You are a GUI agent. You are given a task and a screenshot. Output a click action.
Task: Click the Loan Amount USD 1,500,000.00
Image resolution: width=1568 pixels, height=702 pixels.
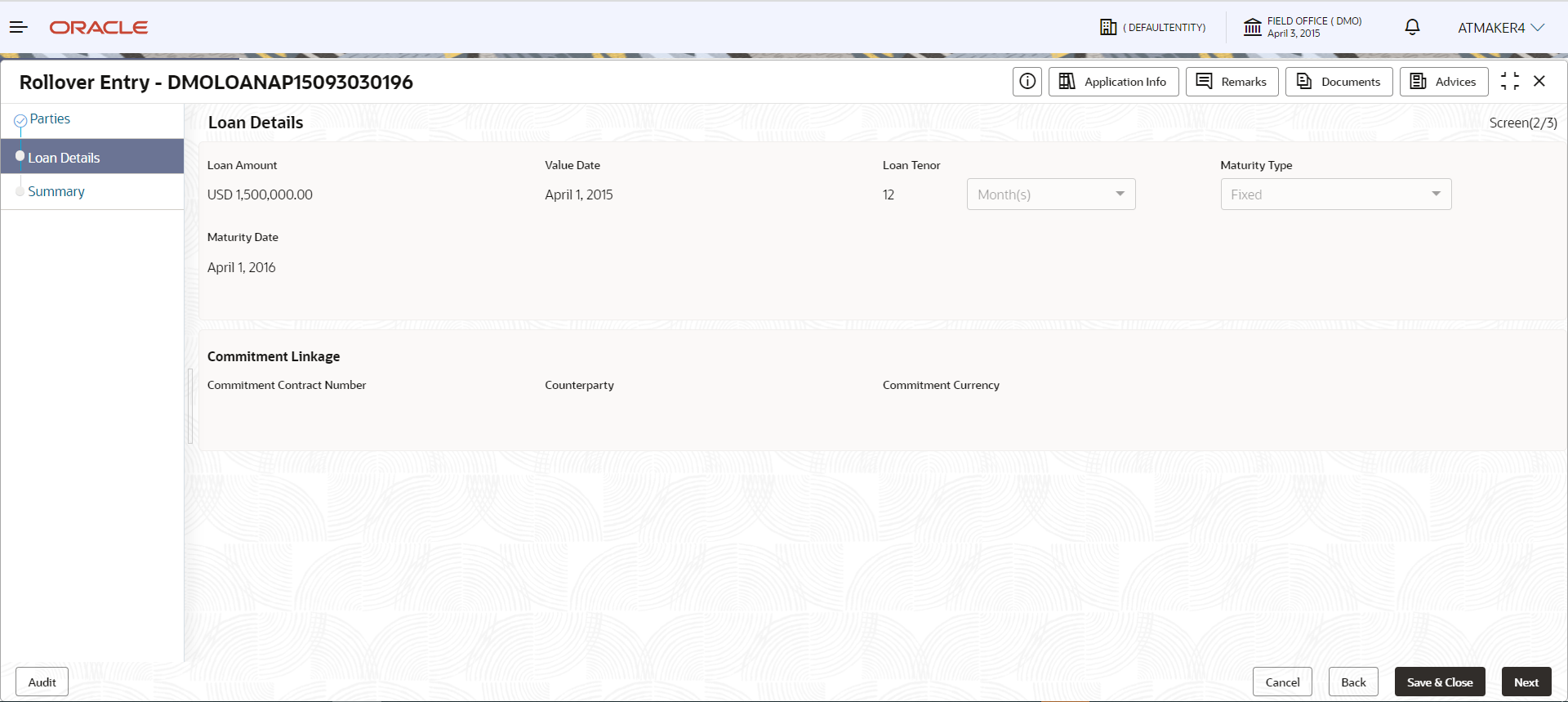260,195
